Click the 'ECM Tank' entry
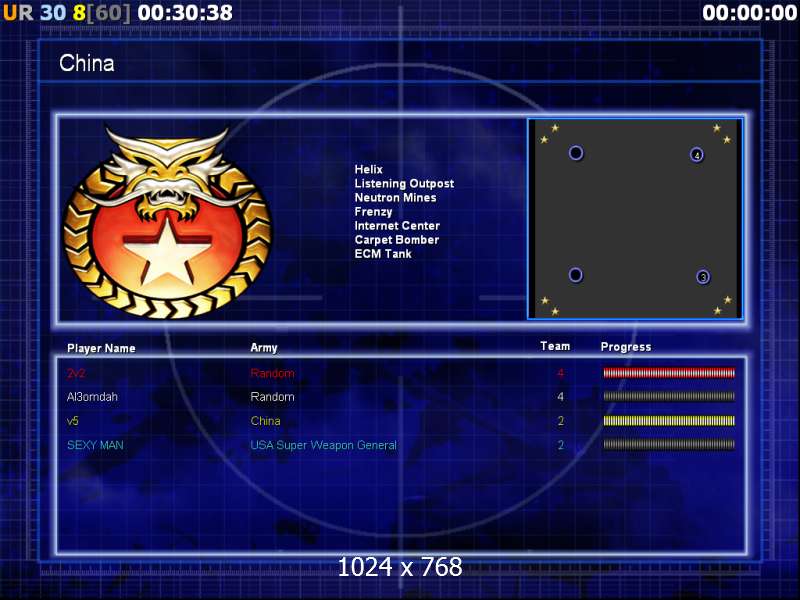 pyautogui.click(x=383, y=254)
